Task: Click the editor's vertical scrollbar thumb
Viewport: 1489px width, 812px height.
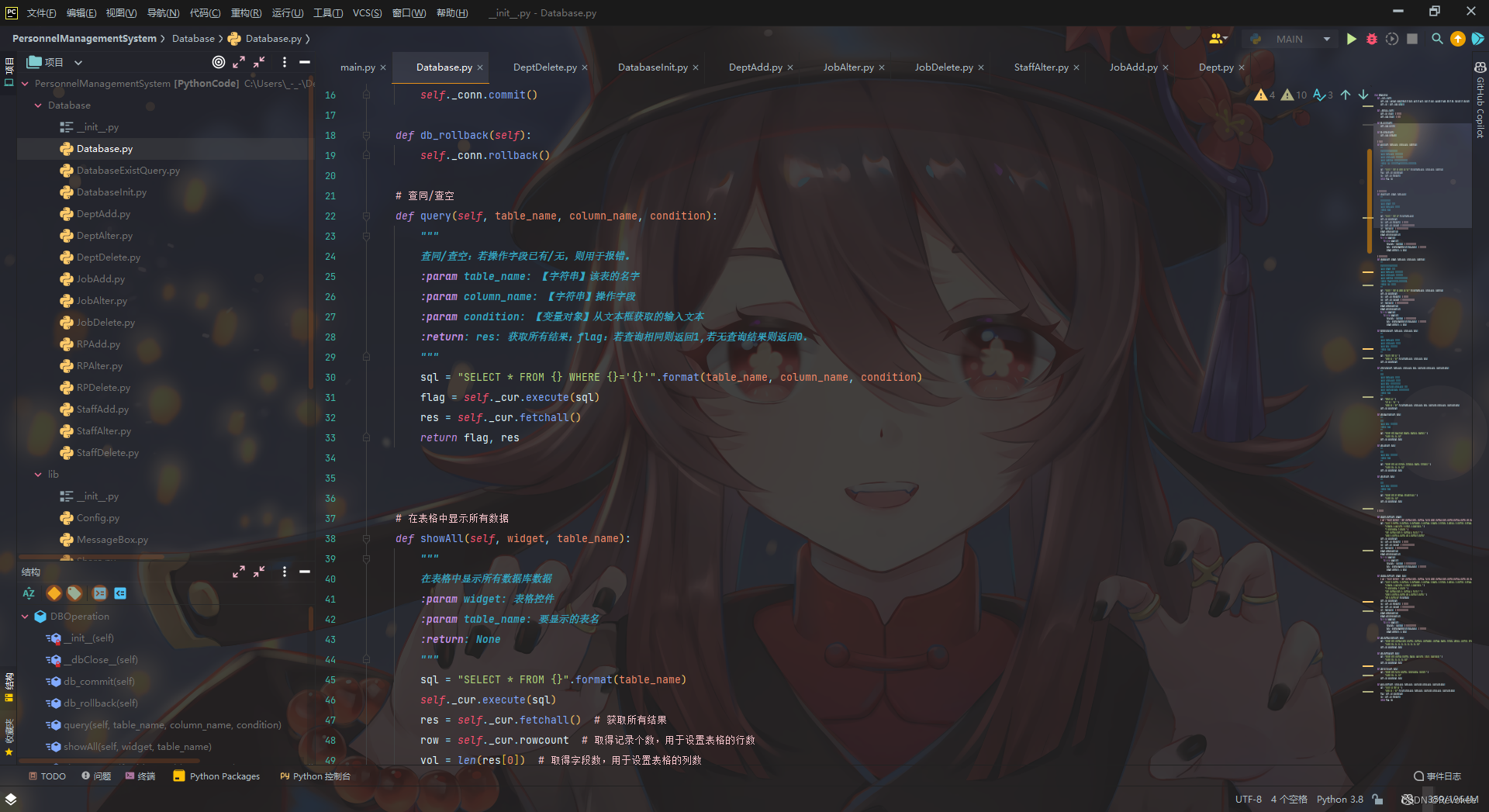Action: pyautogui.click(x=1370, y=201)
